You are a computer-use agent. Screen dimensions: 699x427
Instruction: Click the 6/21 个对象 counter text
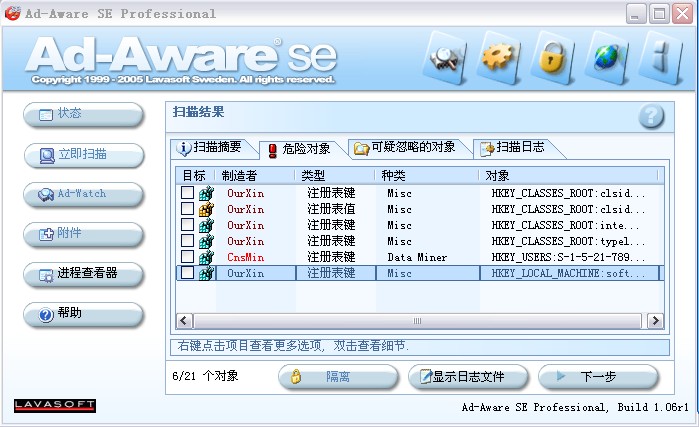tap(205, 376)
